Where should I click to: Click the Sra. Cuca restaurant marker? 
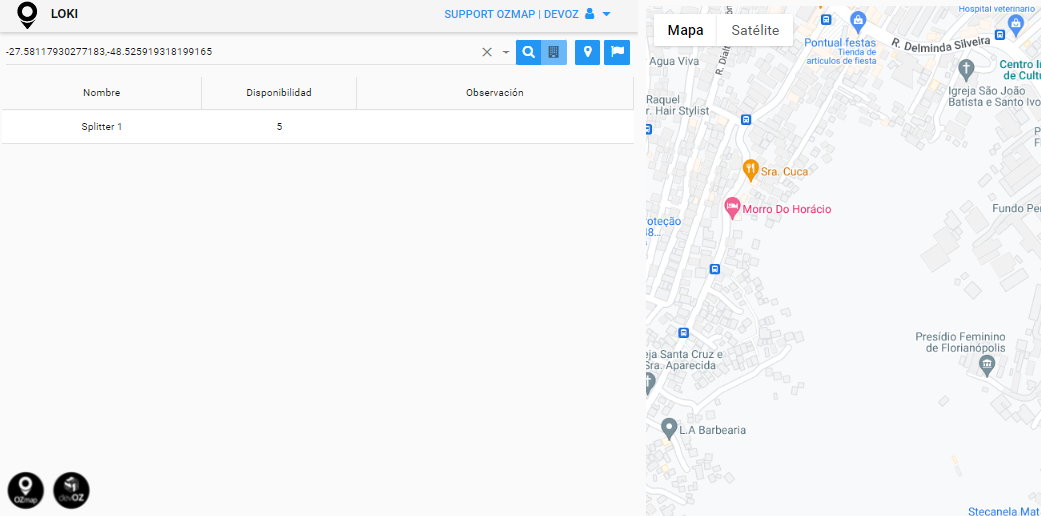[x=750, y=170]
